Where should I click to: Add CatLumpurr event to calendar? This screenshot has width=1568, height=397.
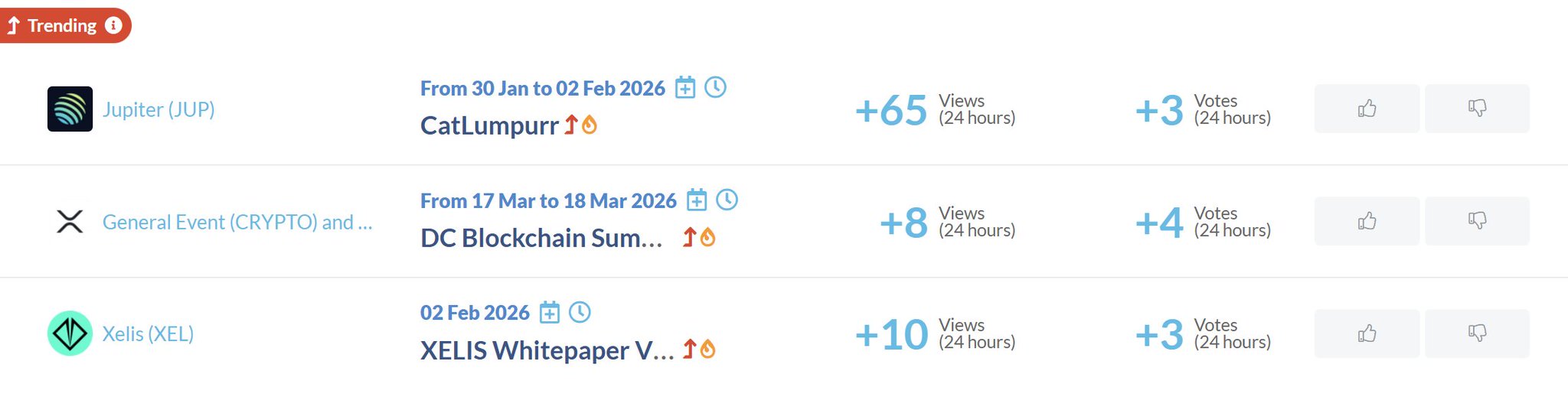[685, 88]
